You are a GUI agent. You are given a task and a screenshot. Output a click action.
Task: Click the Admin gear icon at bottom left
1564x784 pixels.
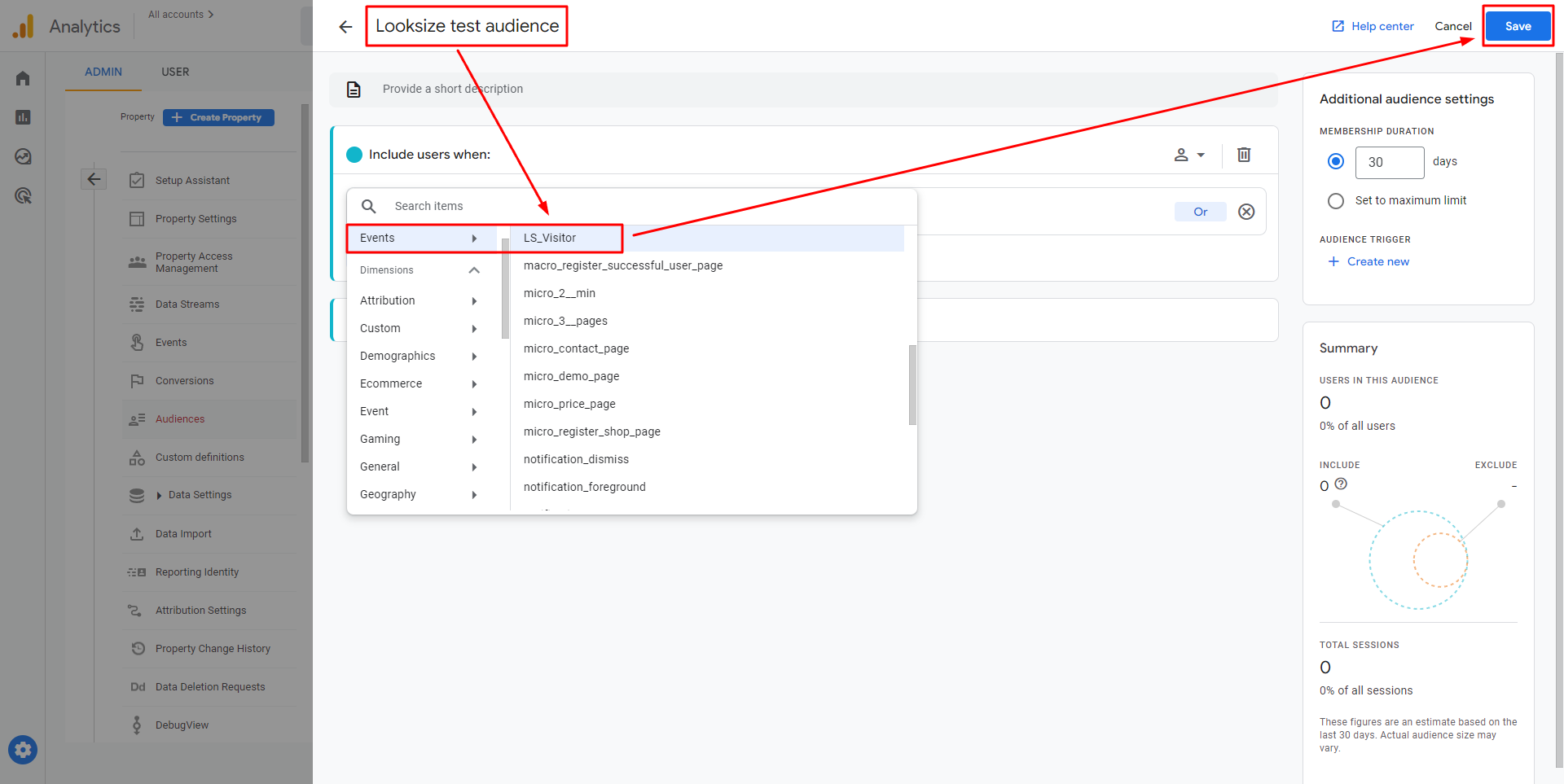pyautogui.click(x=23, y=750)
